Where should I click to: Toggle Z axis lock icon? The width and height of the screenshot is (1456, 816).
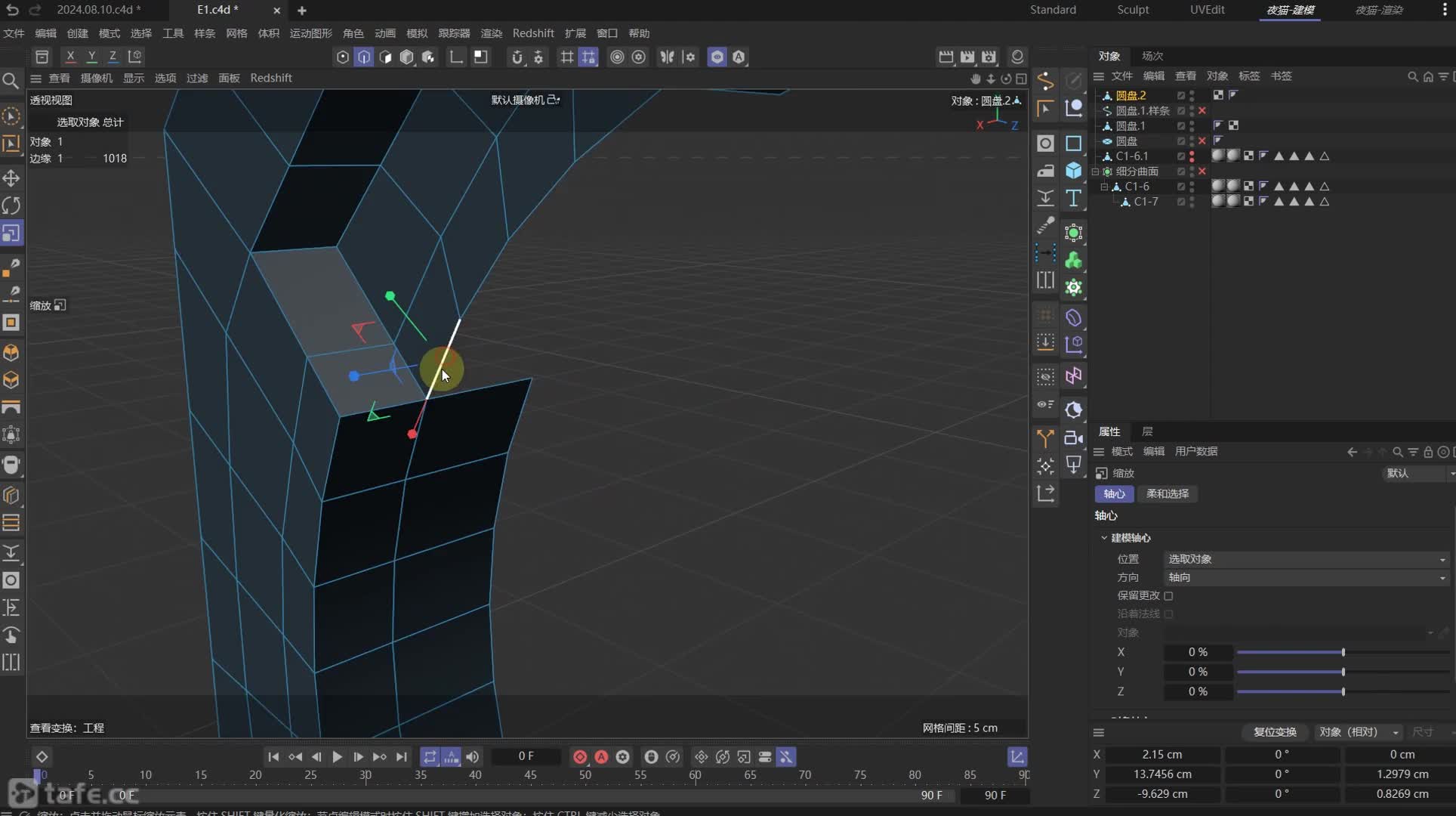point(113,57)
